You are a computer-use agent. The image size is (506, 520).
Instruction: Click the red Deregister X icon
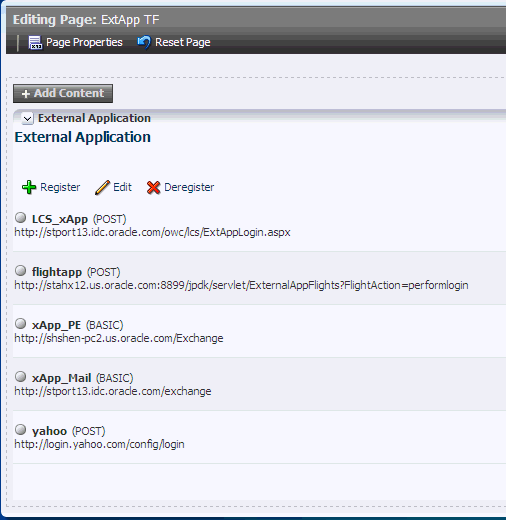(x=153, y=187)
